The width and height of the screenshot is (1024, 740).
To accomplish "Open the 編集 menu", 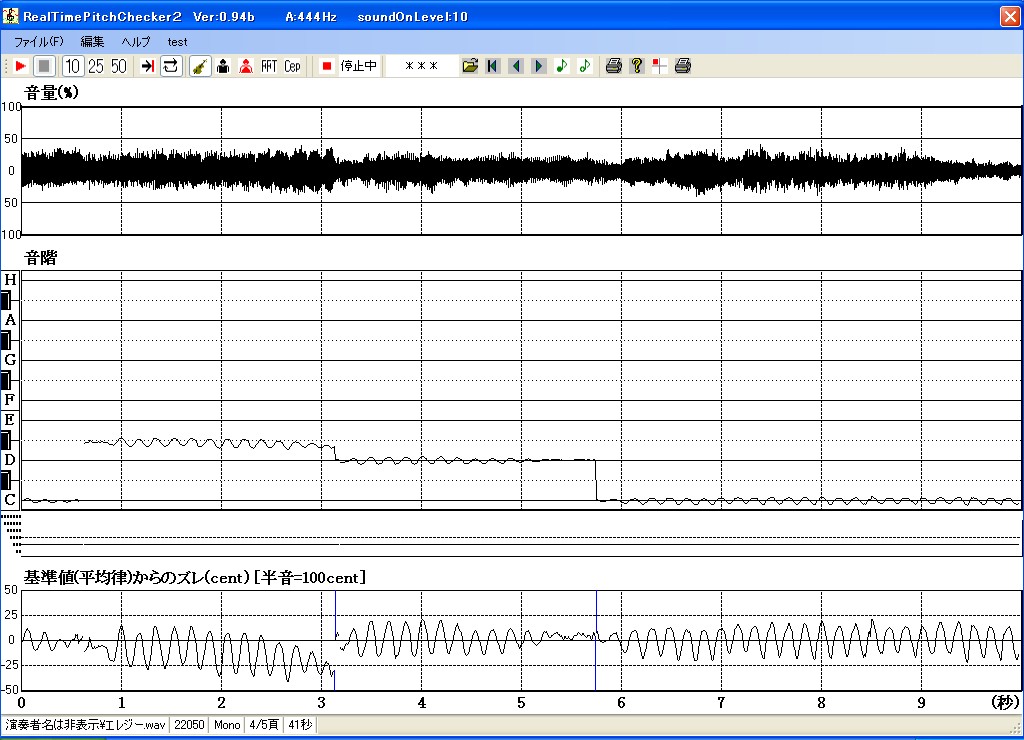I will [92, 42].
